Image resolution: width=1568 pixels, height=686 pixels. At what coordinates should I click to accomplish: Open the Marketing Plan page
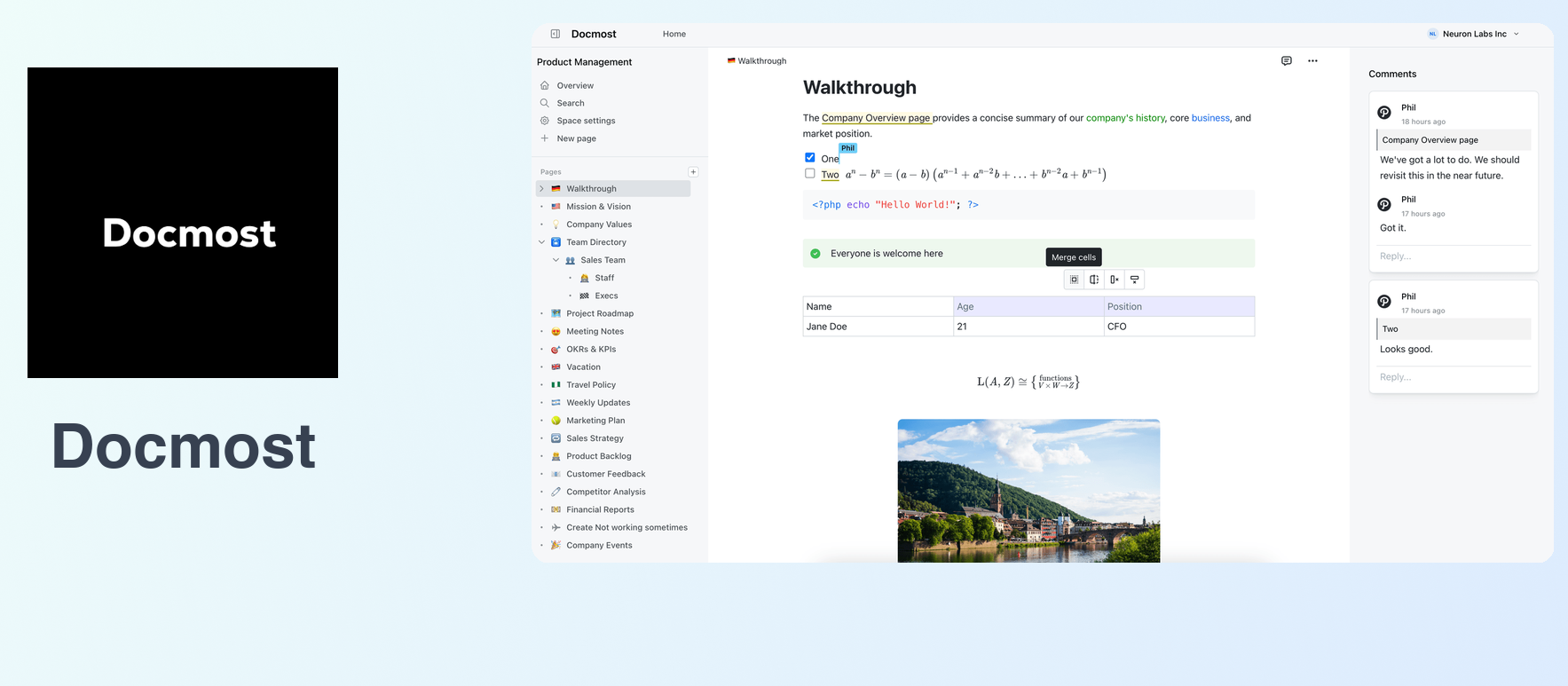(595, 421)
